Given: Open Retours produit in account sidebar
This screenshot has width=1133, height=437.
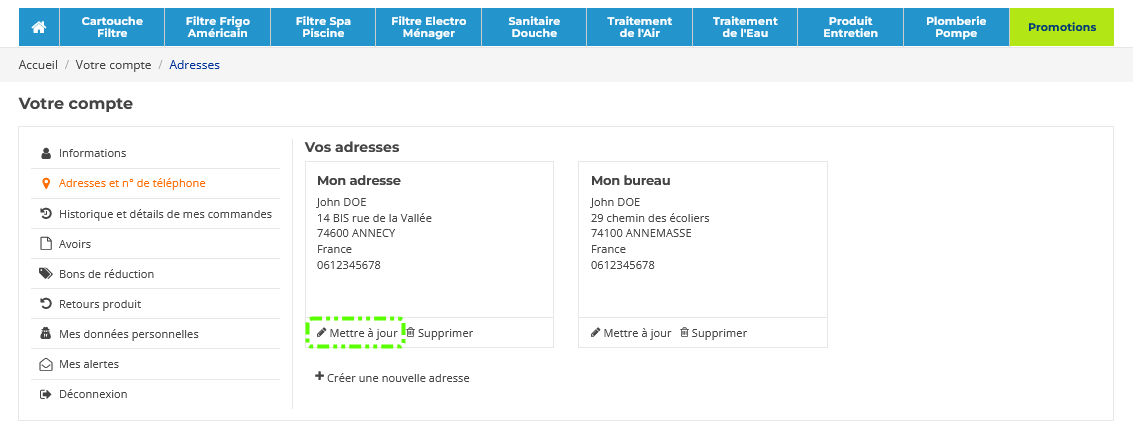Looking at the screenshot, I should coord(100,304).
